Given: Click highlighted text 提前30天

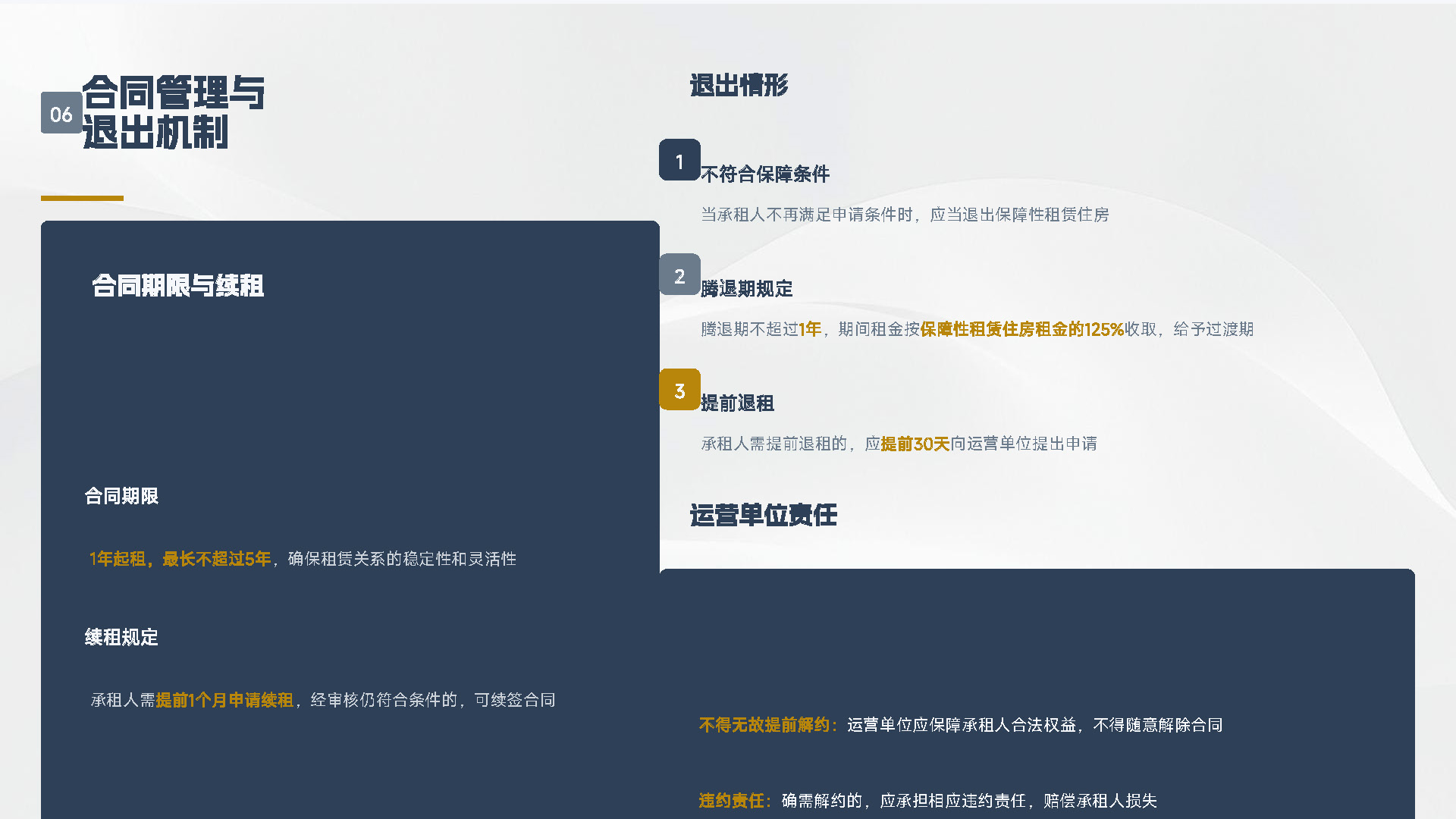Looking at the screenshot, I should [x=915, y=444].
